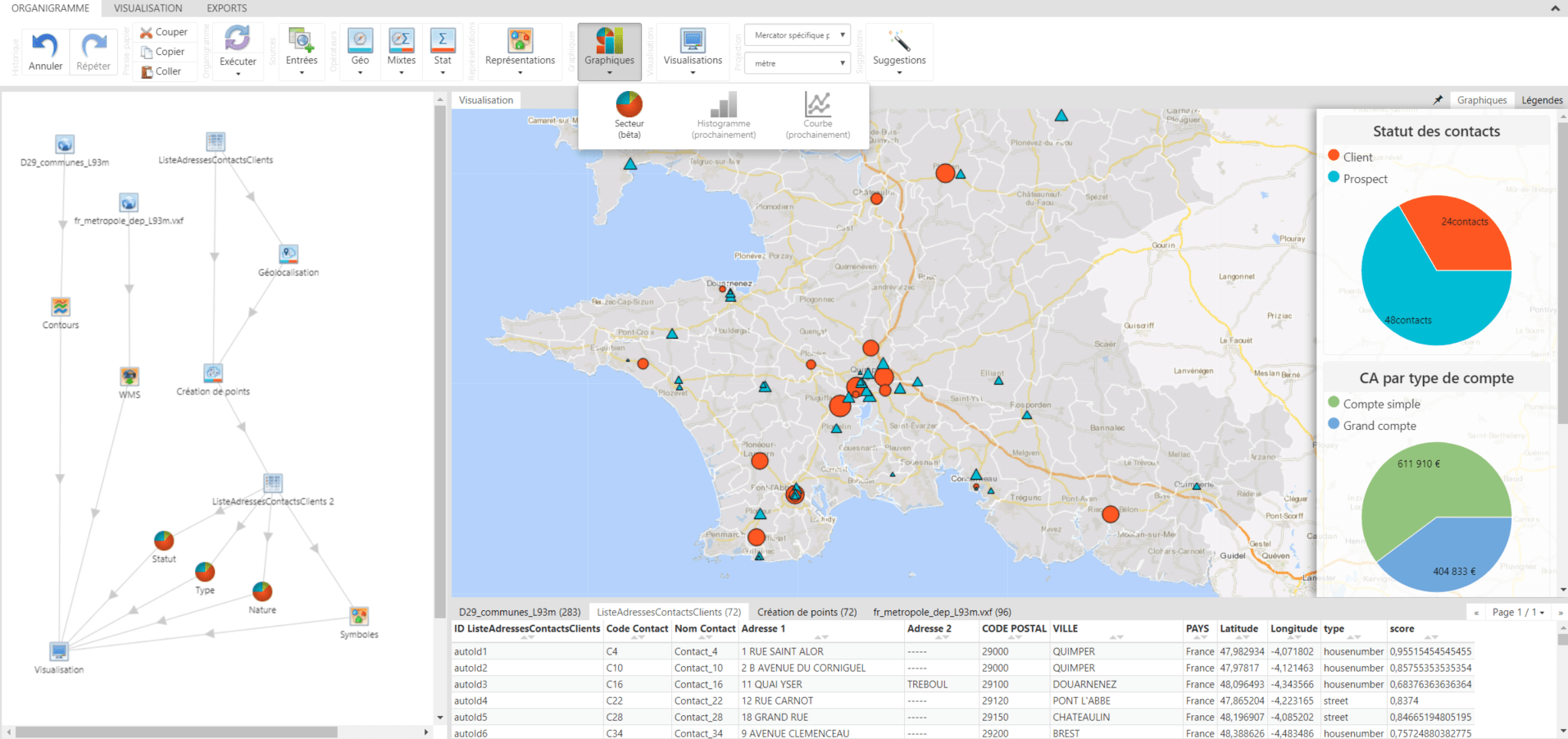The image size is (1568, 739).
Task: Click the Couper button
Action: pos(170,32)
